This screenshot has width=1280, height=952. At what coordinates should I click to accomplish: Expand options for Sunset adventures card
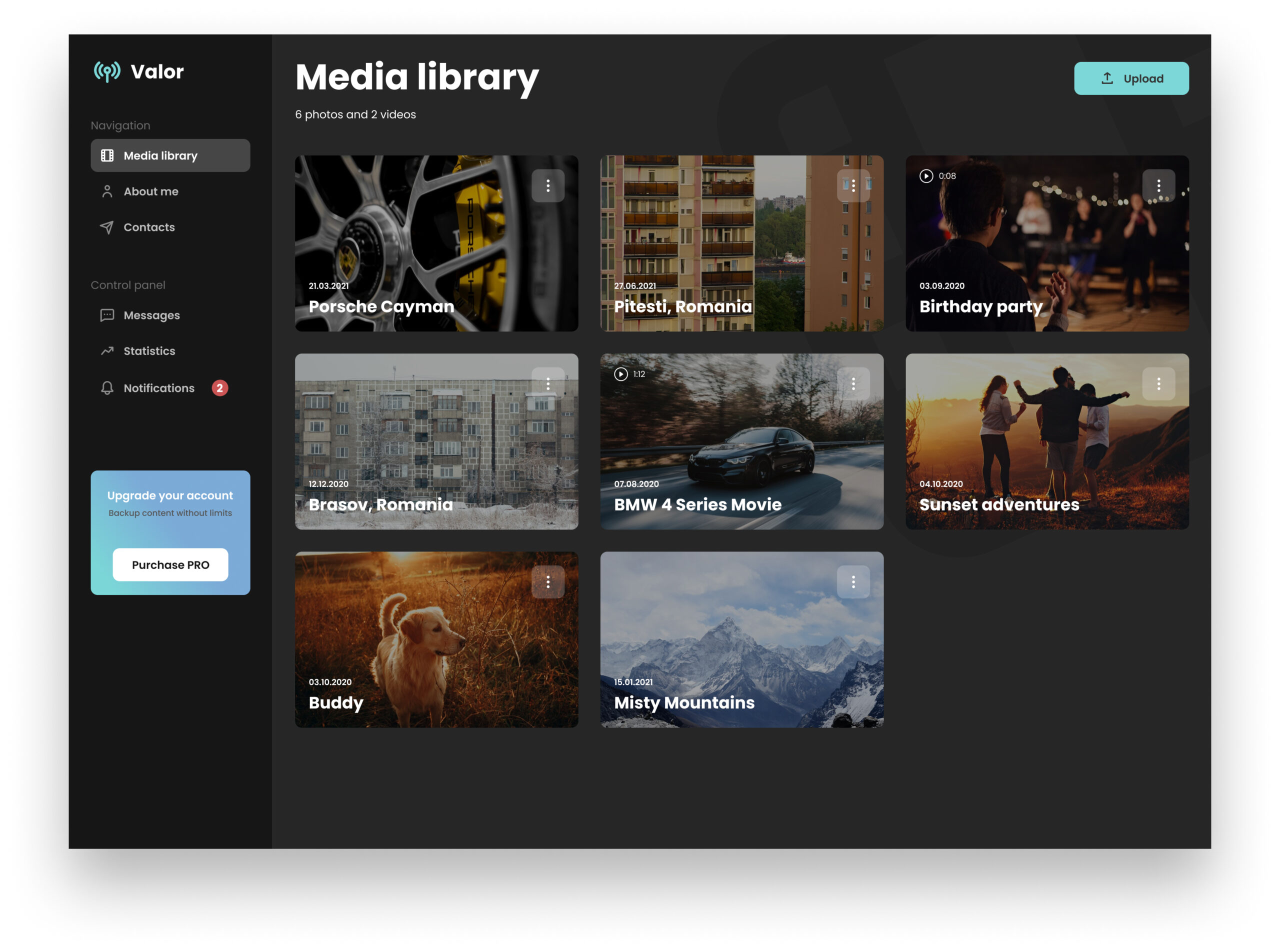tap(1158, 384)
